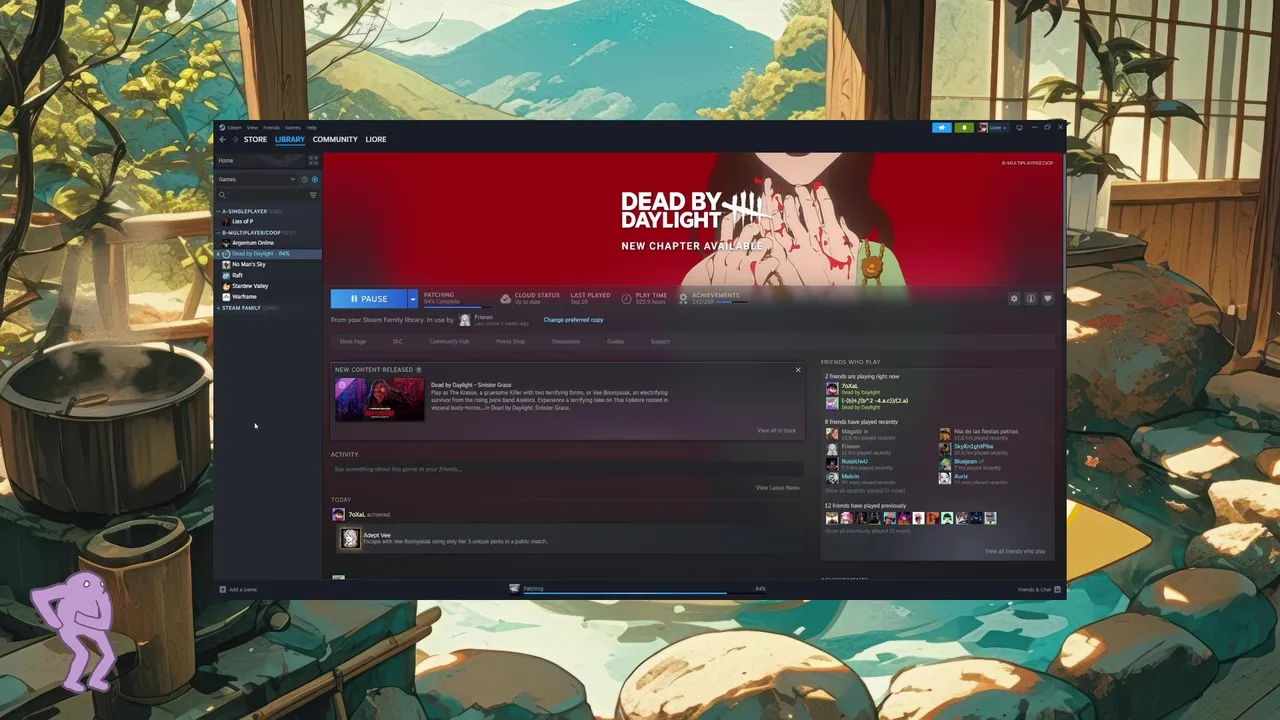Add game to favorites heart
This screenshot has height=720, width=1280.
[x=1048, y=298]
